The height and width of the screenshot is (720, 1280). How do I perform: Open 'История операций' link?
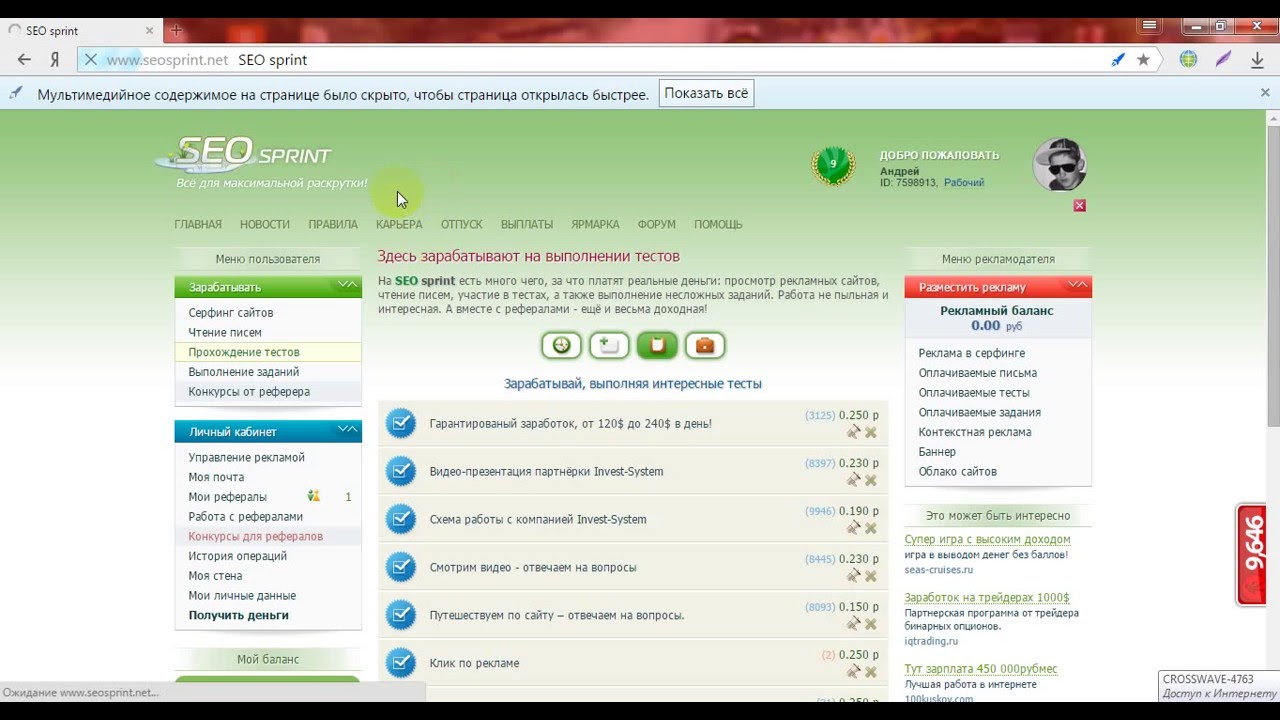coord(238,556)
